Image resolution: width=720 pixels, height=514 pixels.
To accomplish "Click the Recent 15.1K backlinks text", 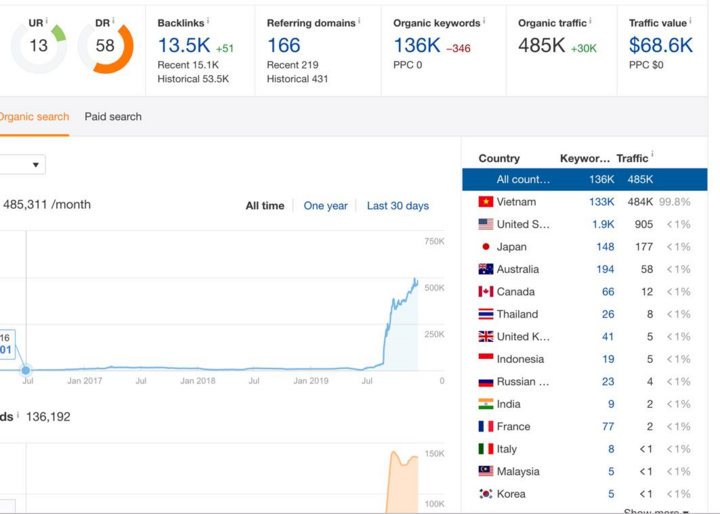I will coord(188,65).
